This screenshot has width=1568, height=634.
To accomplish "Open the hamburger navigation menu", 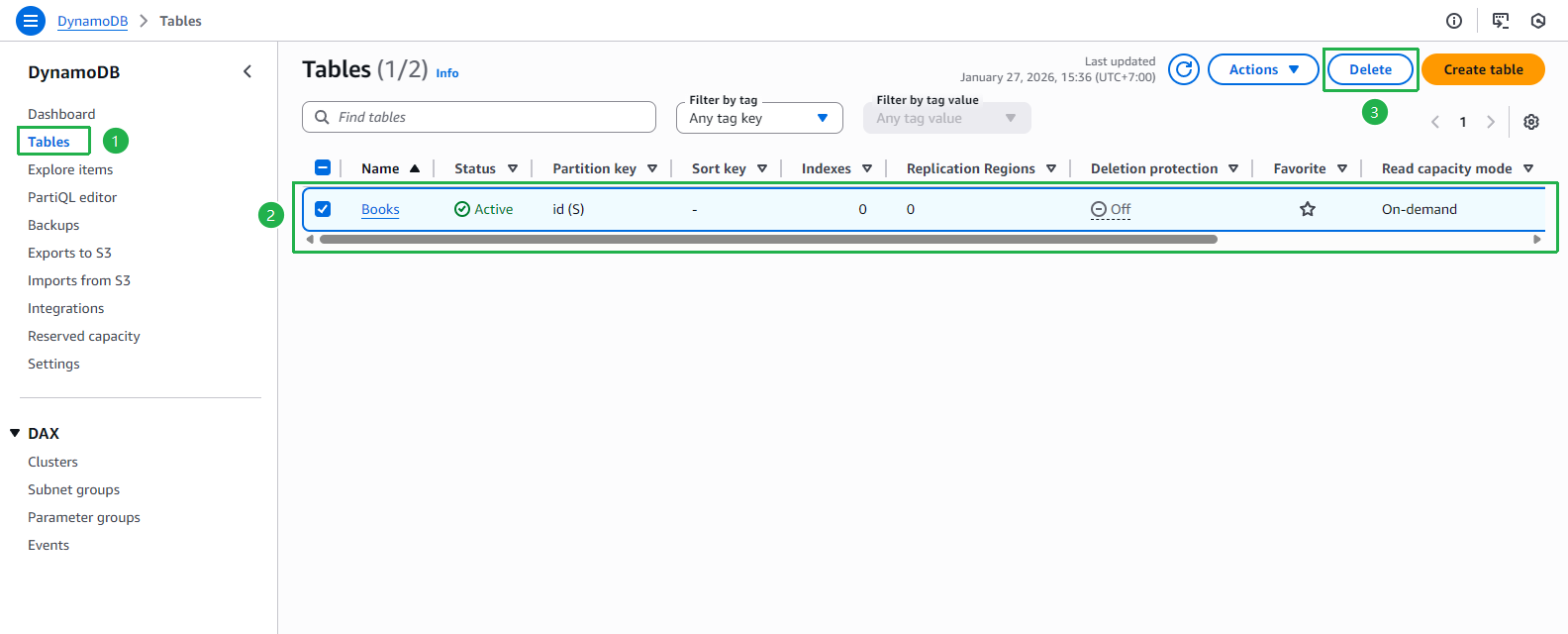I will pos(31,20).
